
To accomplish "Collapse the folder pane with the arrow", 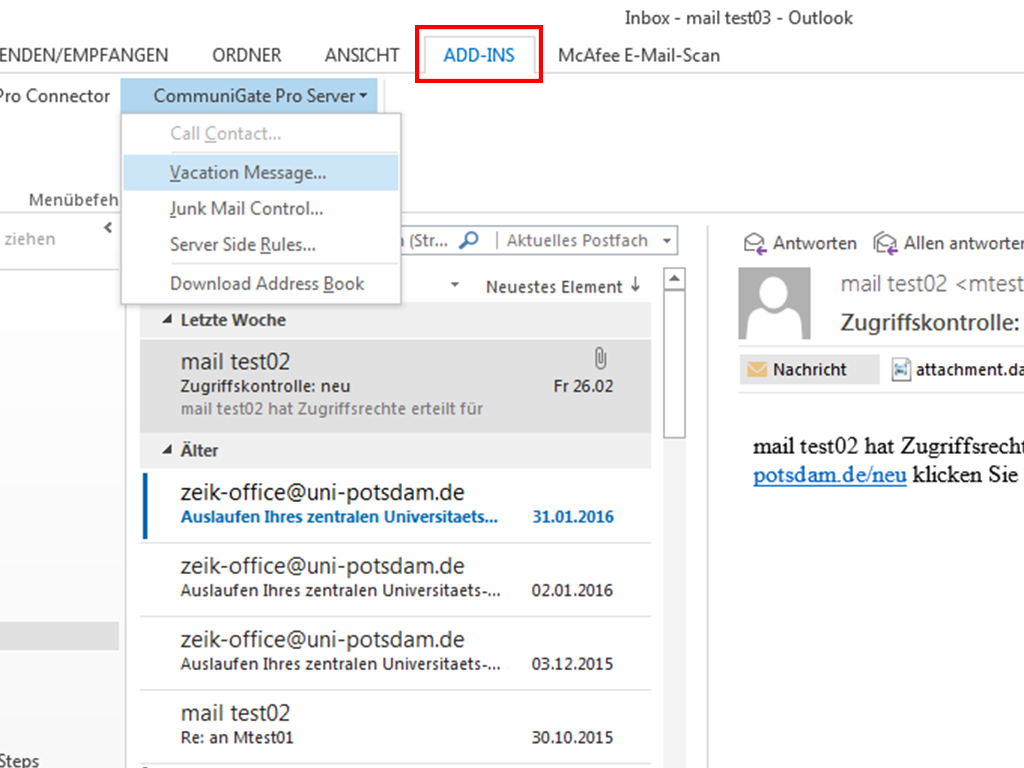I will pyautogui.click(x=108, y=229).
